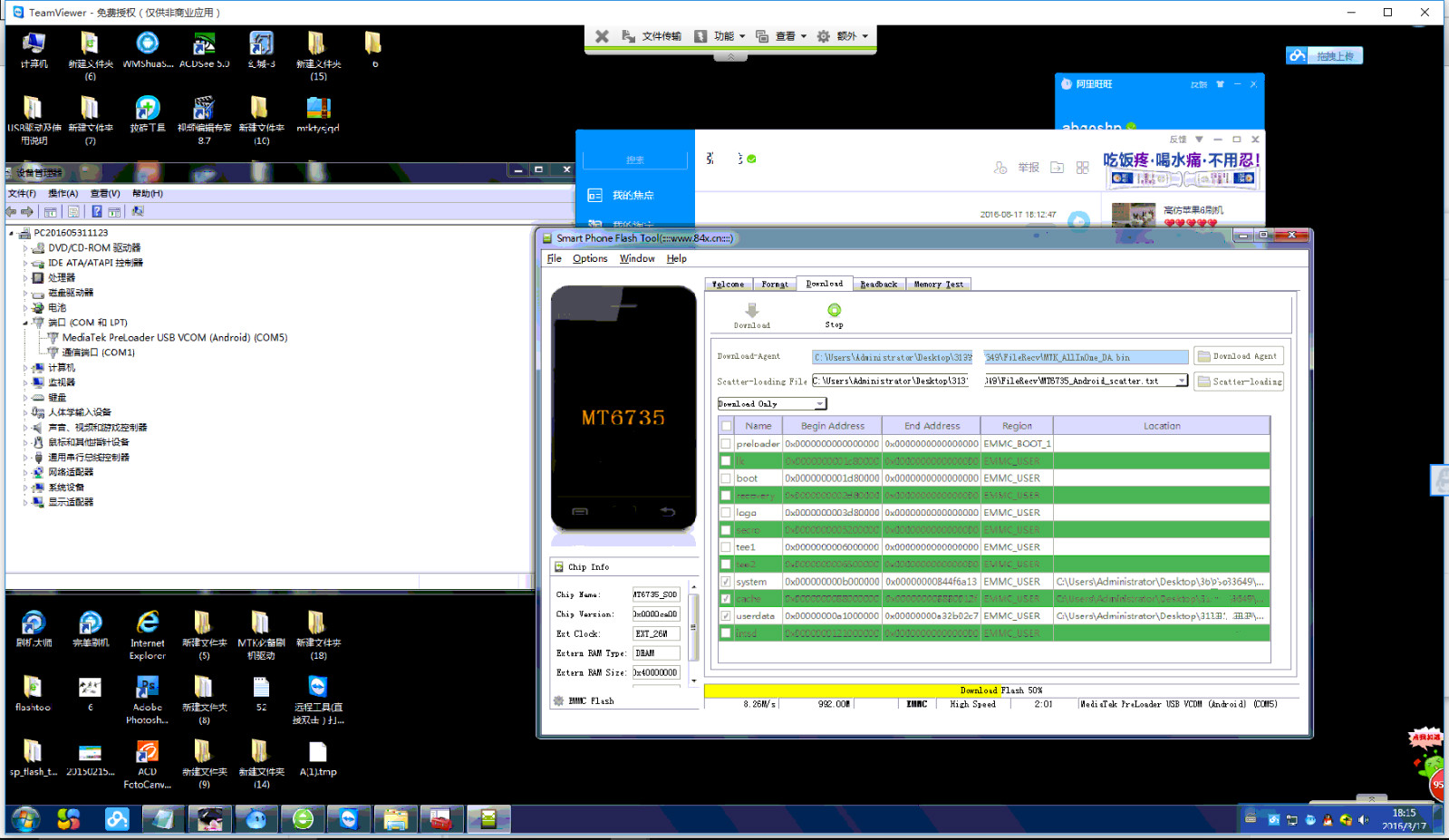This screenshot has height=840, width=1449.
Task: Tick the boot partition checkbox
Action: tap(726, 478)
